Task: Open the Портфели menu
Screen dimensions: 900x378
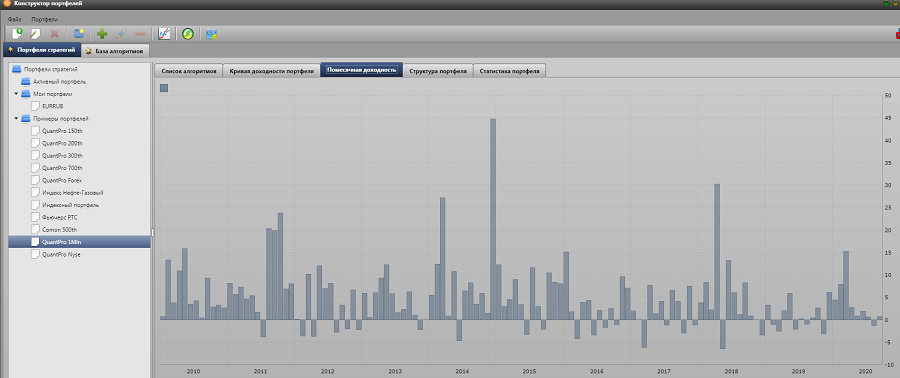Action: coord(45,20)
